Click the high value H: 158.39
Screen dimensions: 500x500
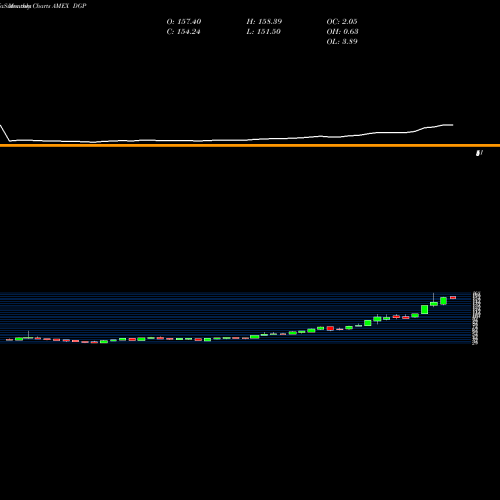(x=264, y=22)
